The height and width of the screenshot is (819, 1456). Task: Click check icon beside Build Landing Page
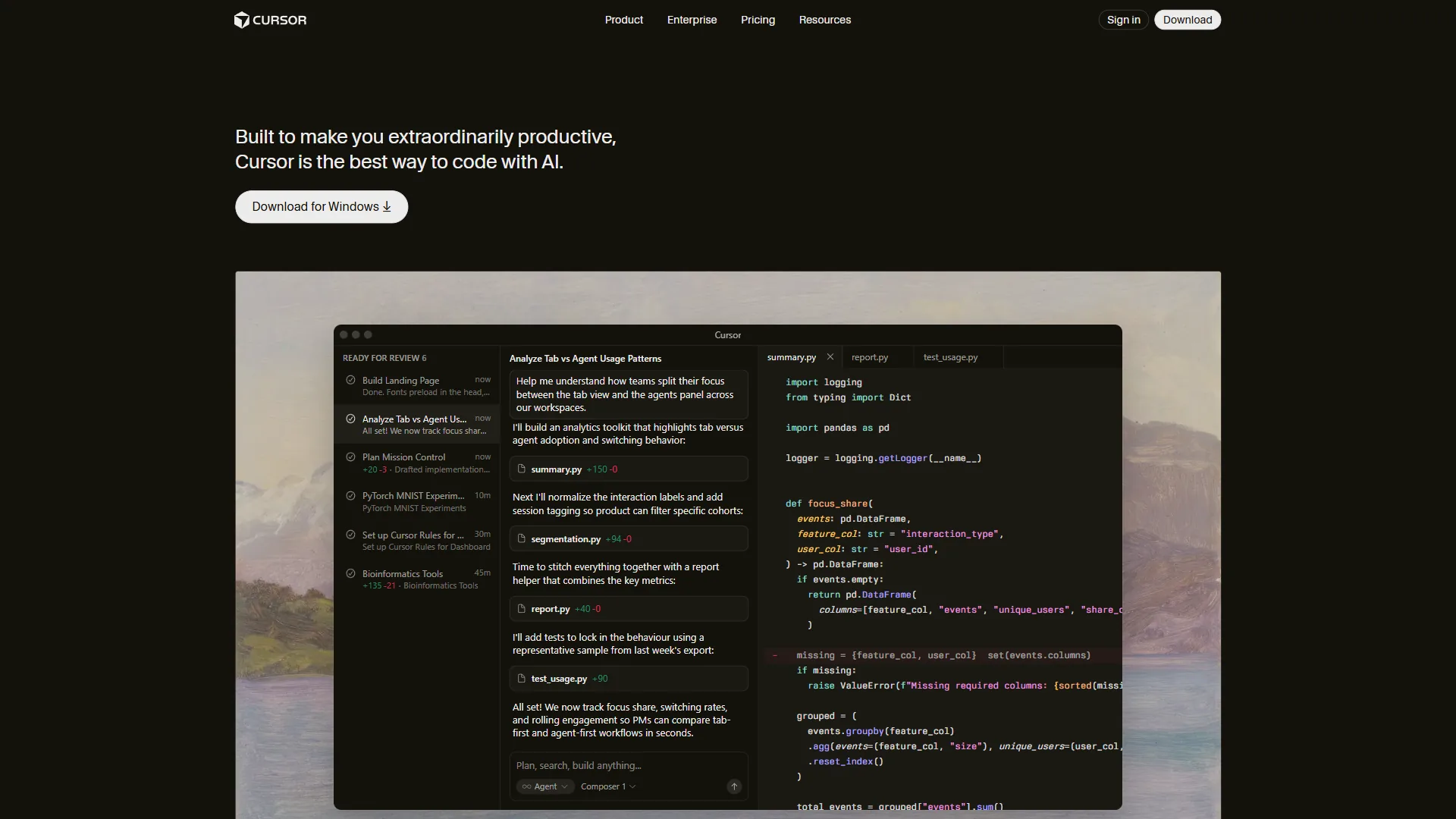tap(350, 380)
